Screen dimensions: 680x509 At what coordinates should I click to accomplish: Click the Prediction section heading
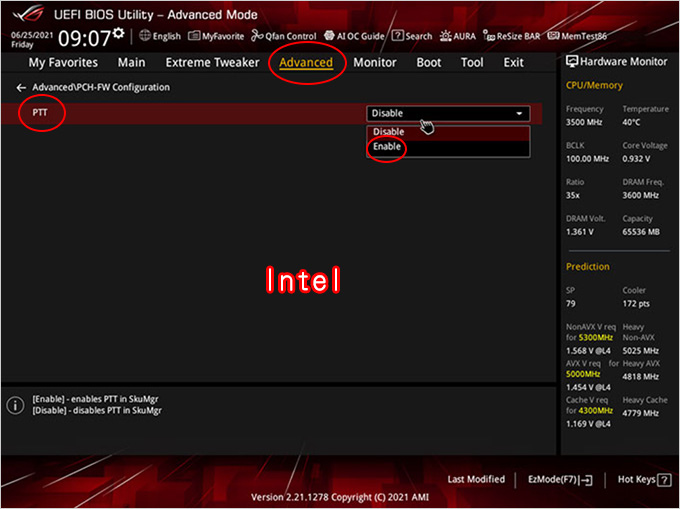pos(588,267)
